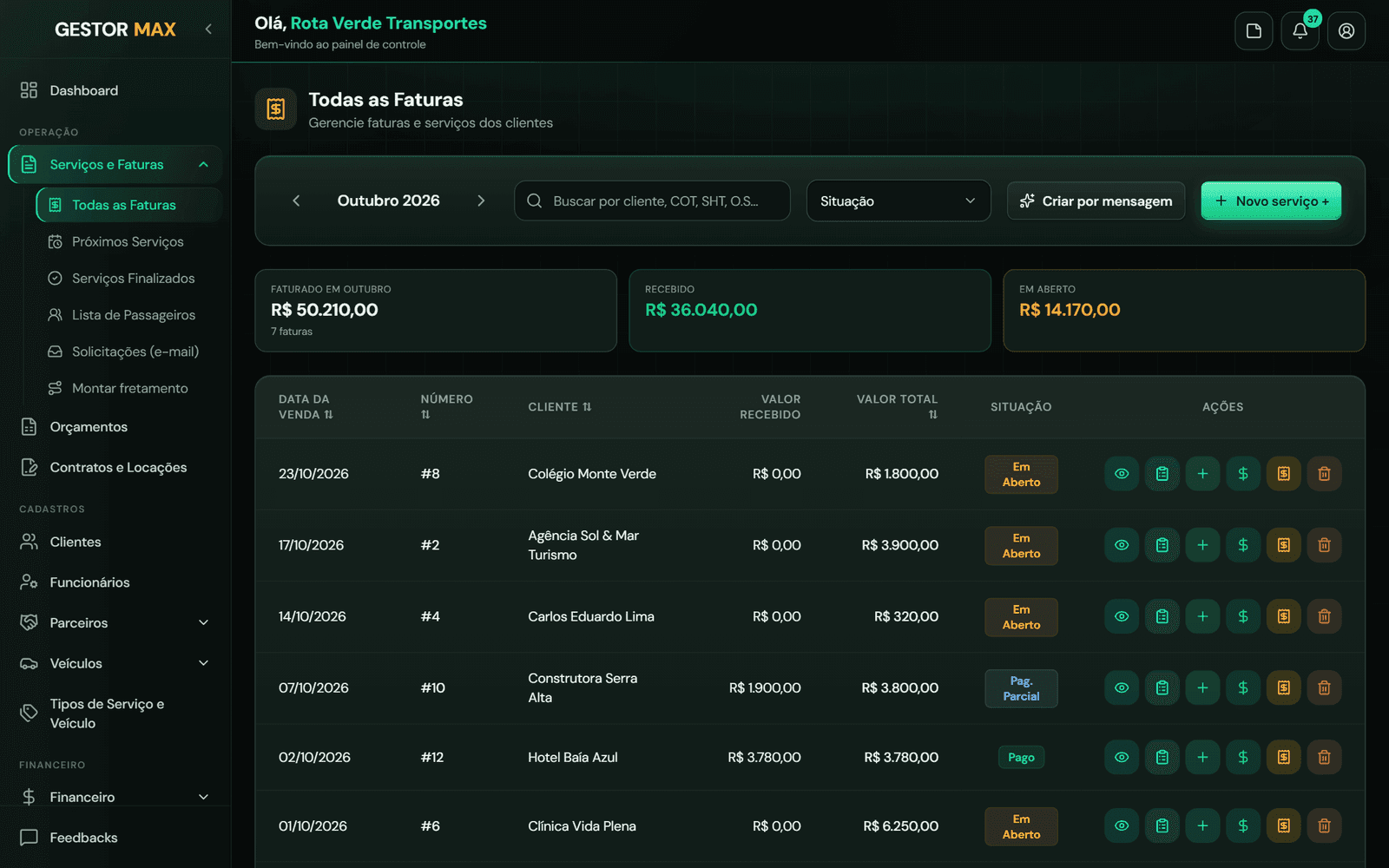This screenshot has height=868, width=1389.
Task: Open the user profile icon
Action: [x=1346, y=31]
